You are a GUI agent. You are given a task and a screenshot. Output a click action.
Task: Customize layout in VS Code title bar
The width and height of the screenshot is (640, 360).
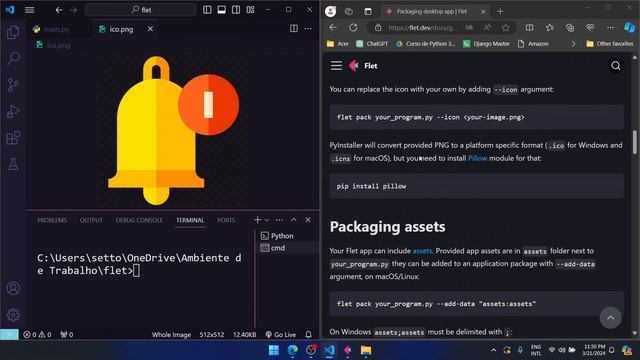point(250,10)
